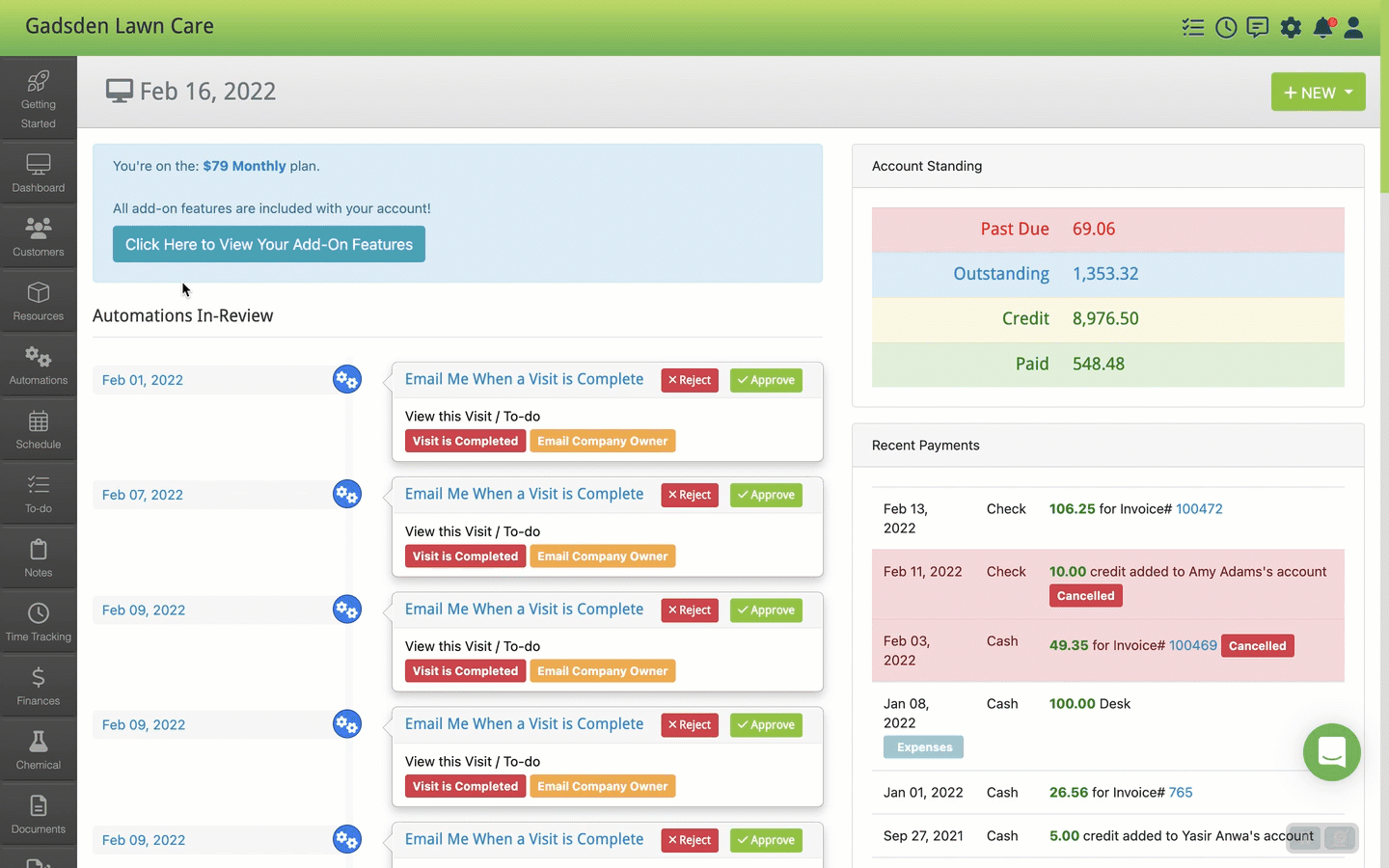Open the $79 Monthly plan link
Viewport: 1389px width, 868px height.
pos(244,166)
